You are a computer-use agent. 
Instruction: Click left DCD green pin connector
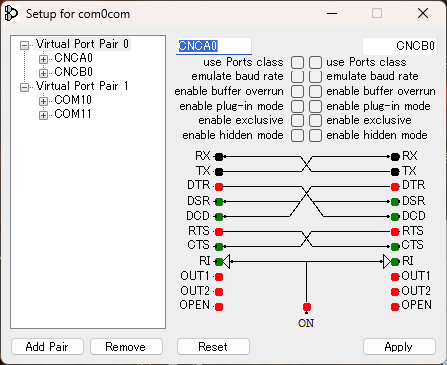click(x=219, y=217)
